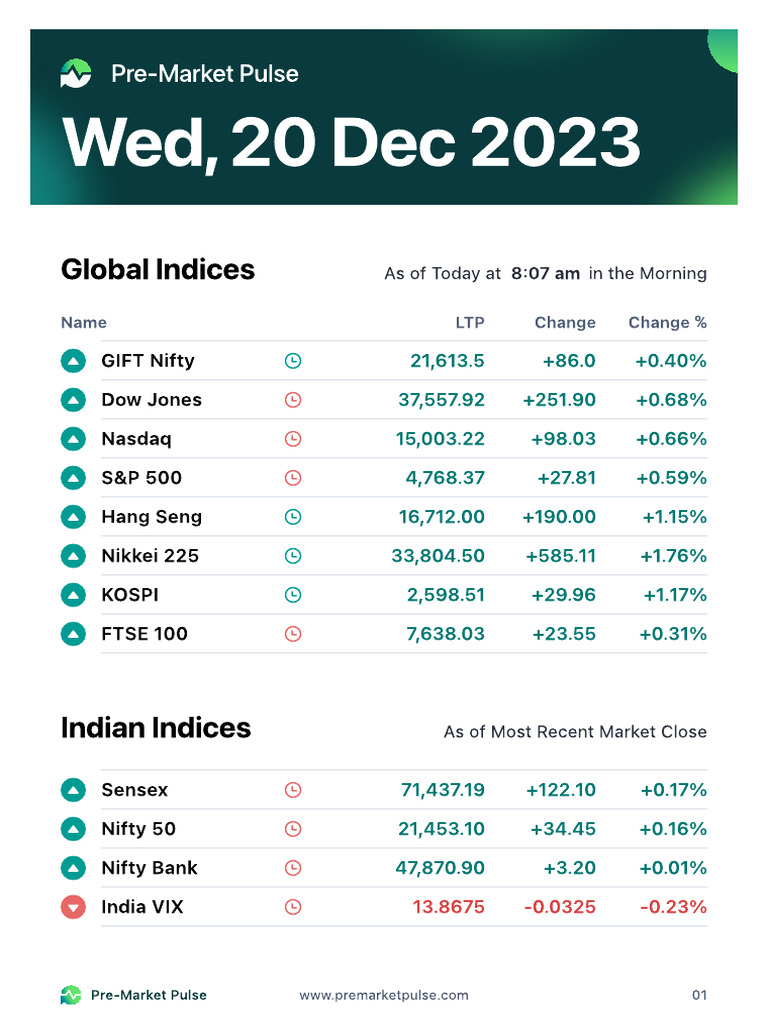Click the red down arrow beside India VIX
The width and height of the screenshot is (768, 1024).
pyautogui.click(x=73, y=908)
